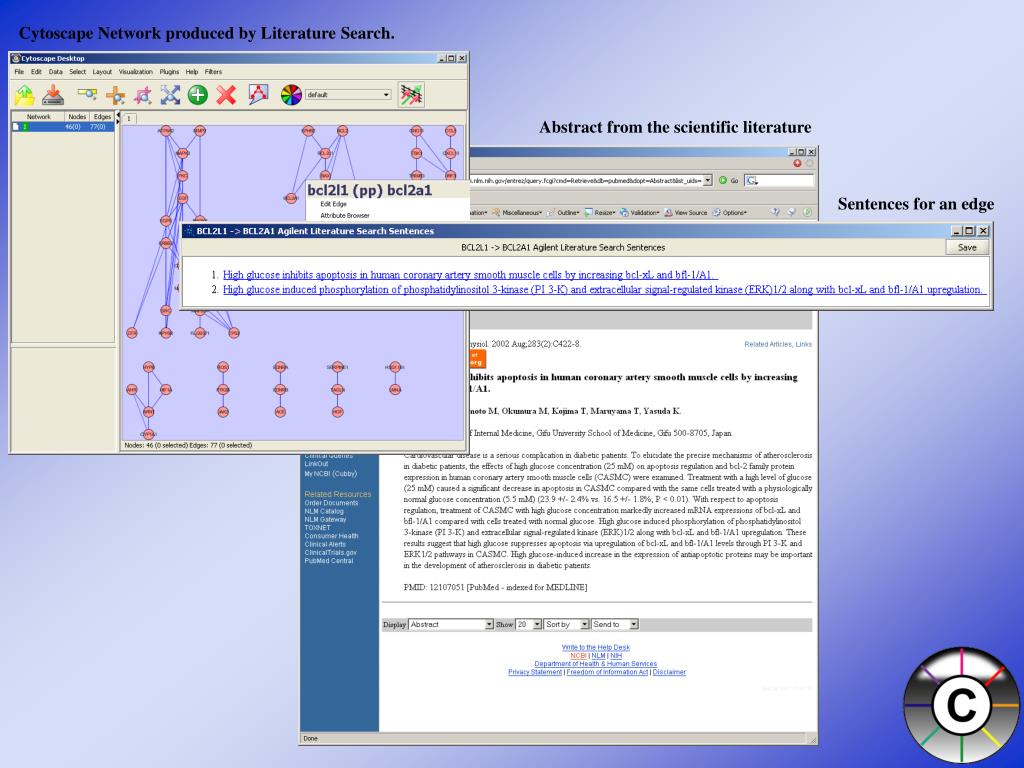Open the Resize toolbar menu in the browser
Image resolution: width=1024 pixels, height=768 pixels.
[x=600, y=212]
